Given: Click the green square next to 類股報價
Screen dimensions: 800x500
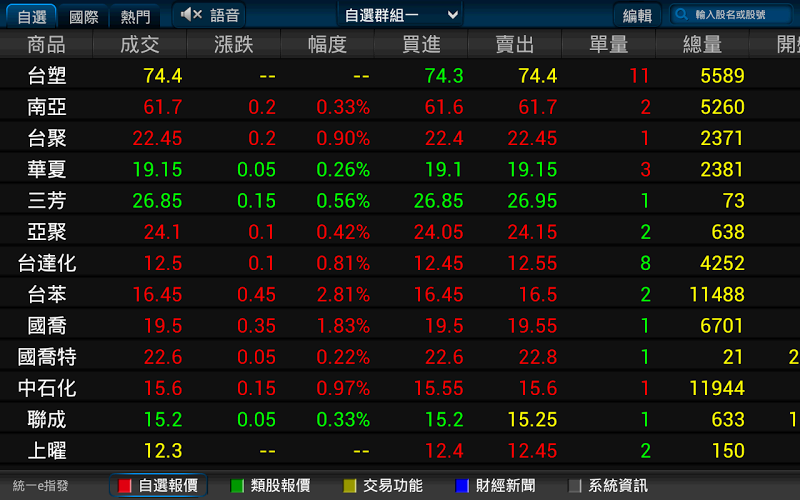Looking at the screenshot, I should (x=237, y=486).
